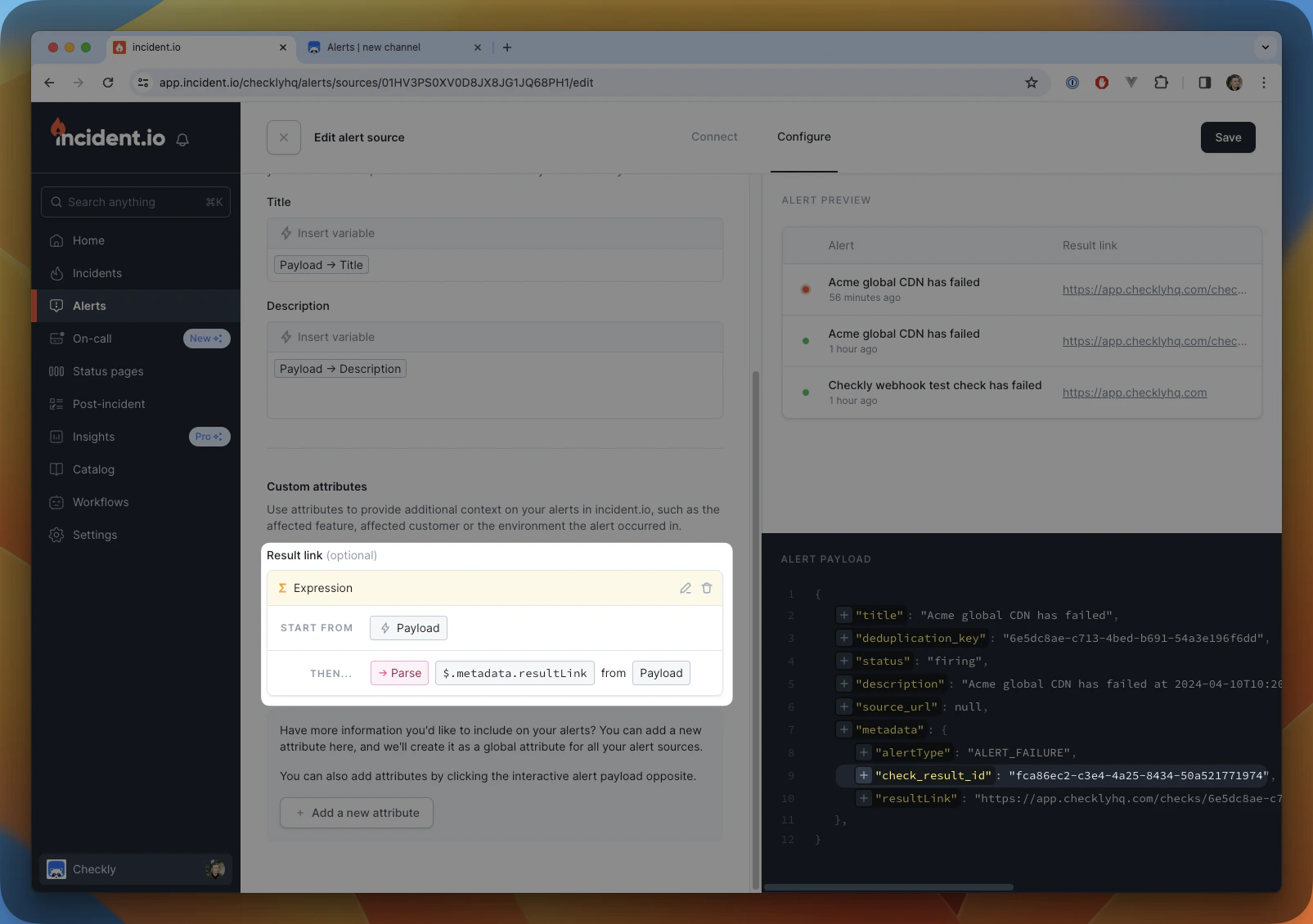Open the browser extensions puzzle icon
The width and height of the screenshot is (1313, 924).
(x=1162, y=83)
